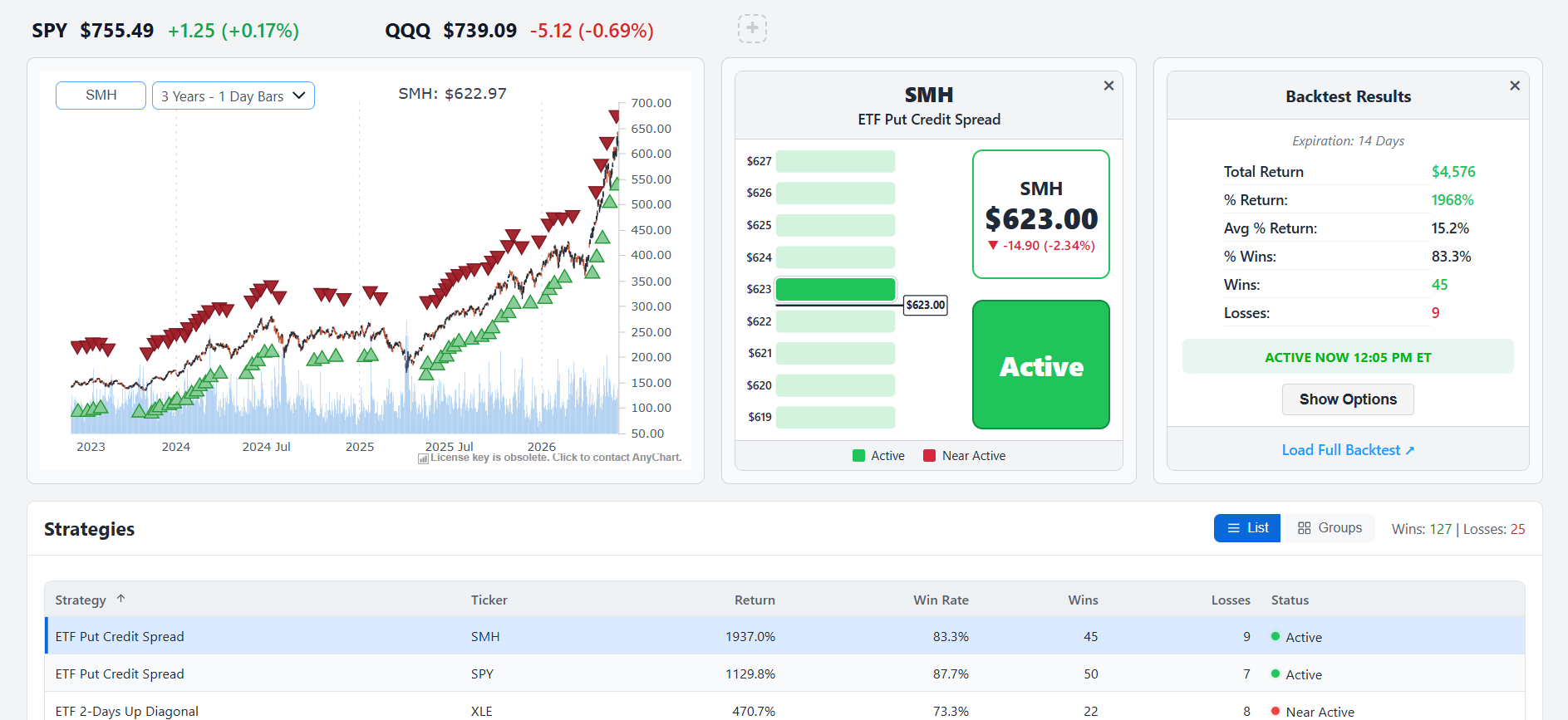Viewport: 1568px width, 720px height.
Task: Add a new ticker with plus icon
Action: 752,29
